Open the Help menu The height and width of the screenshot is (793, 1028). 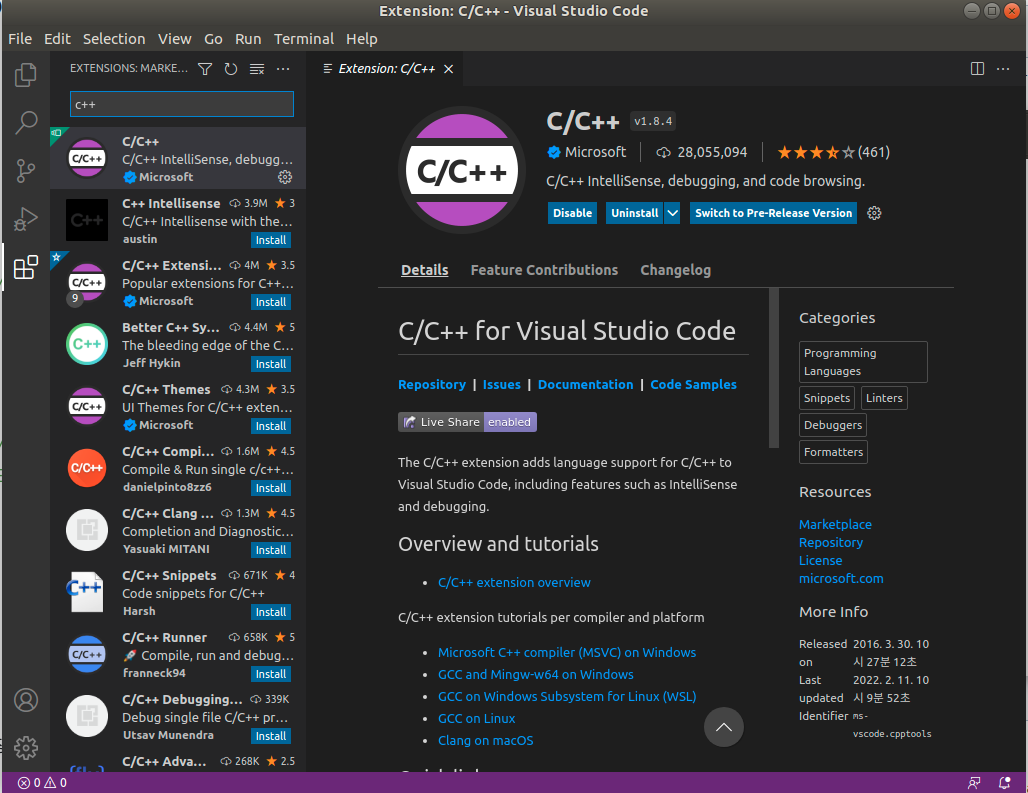(361, 39)
